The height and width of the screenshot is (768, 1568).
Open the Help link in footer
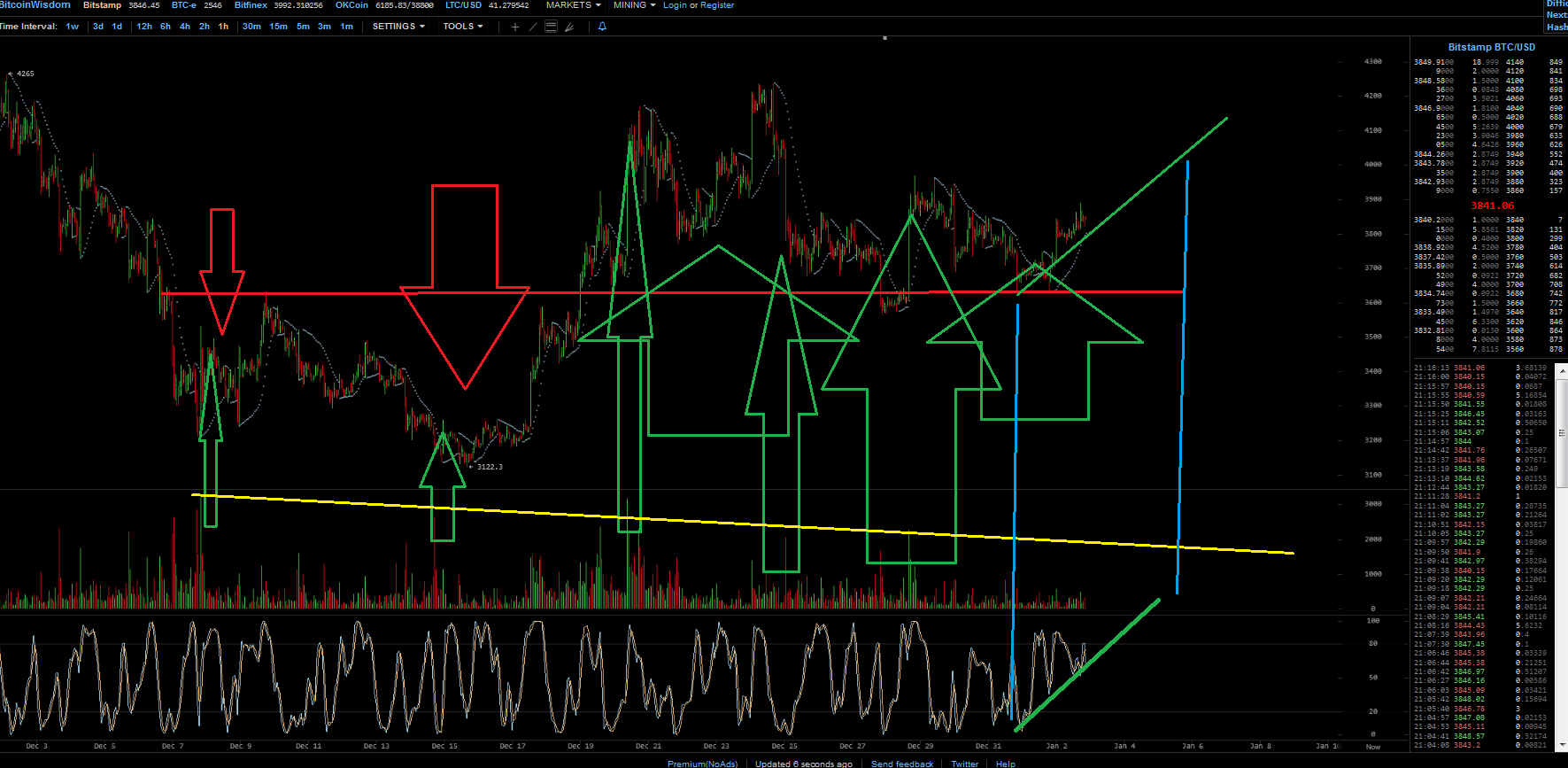(x=1006, y=764)
